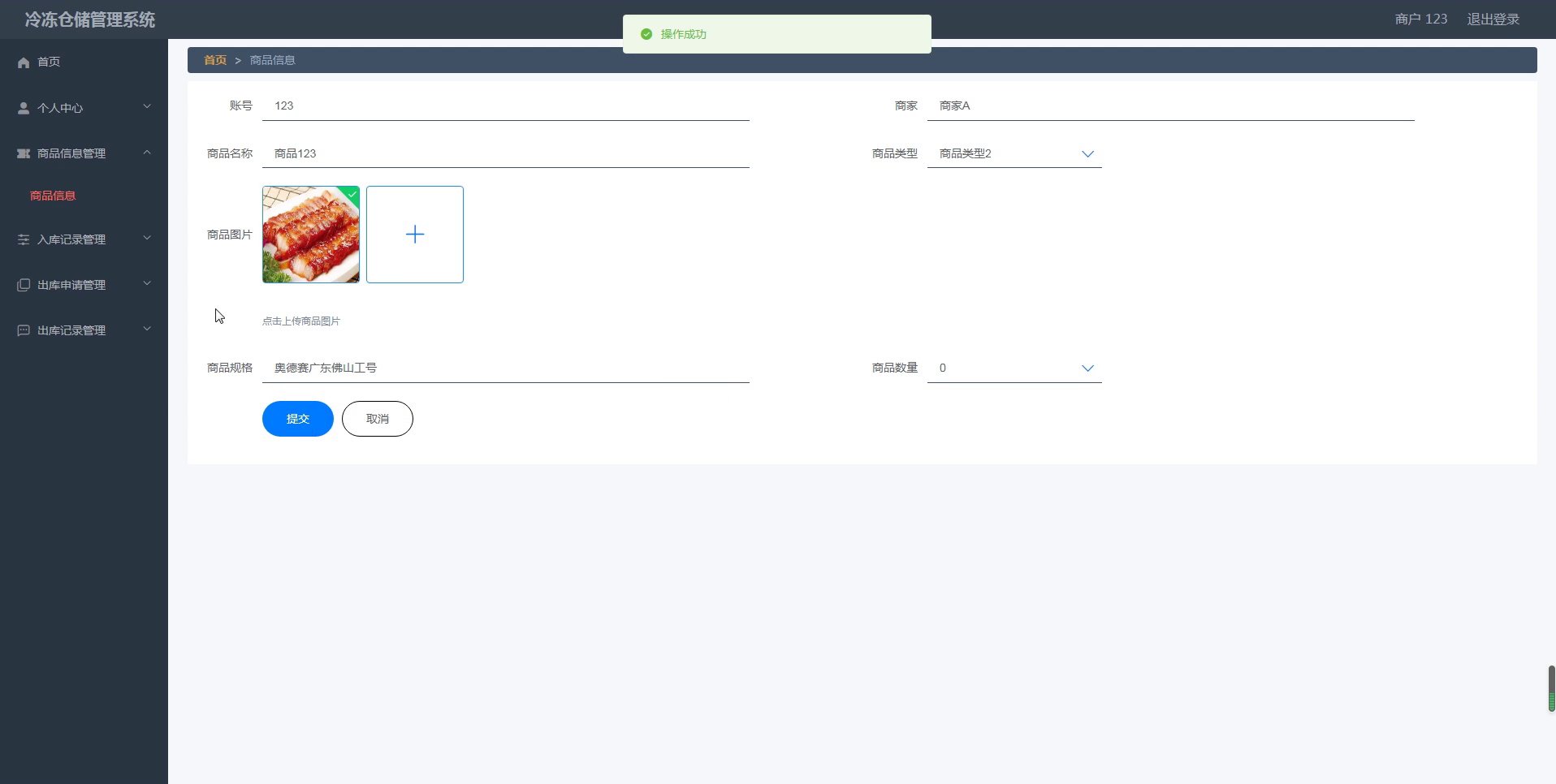Click 退出登录 to log out
This screenshot has width=1556, height=784.
[1493, 19]
